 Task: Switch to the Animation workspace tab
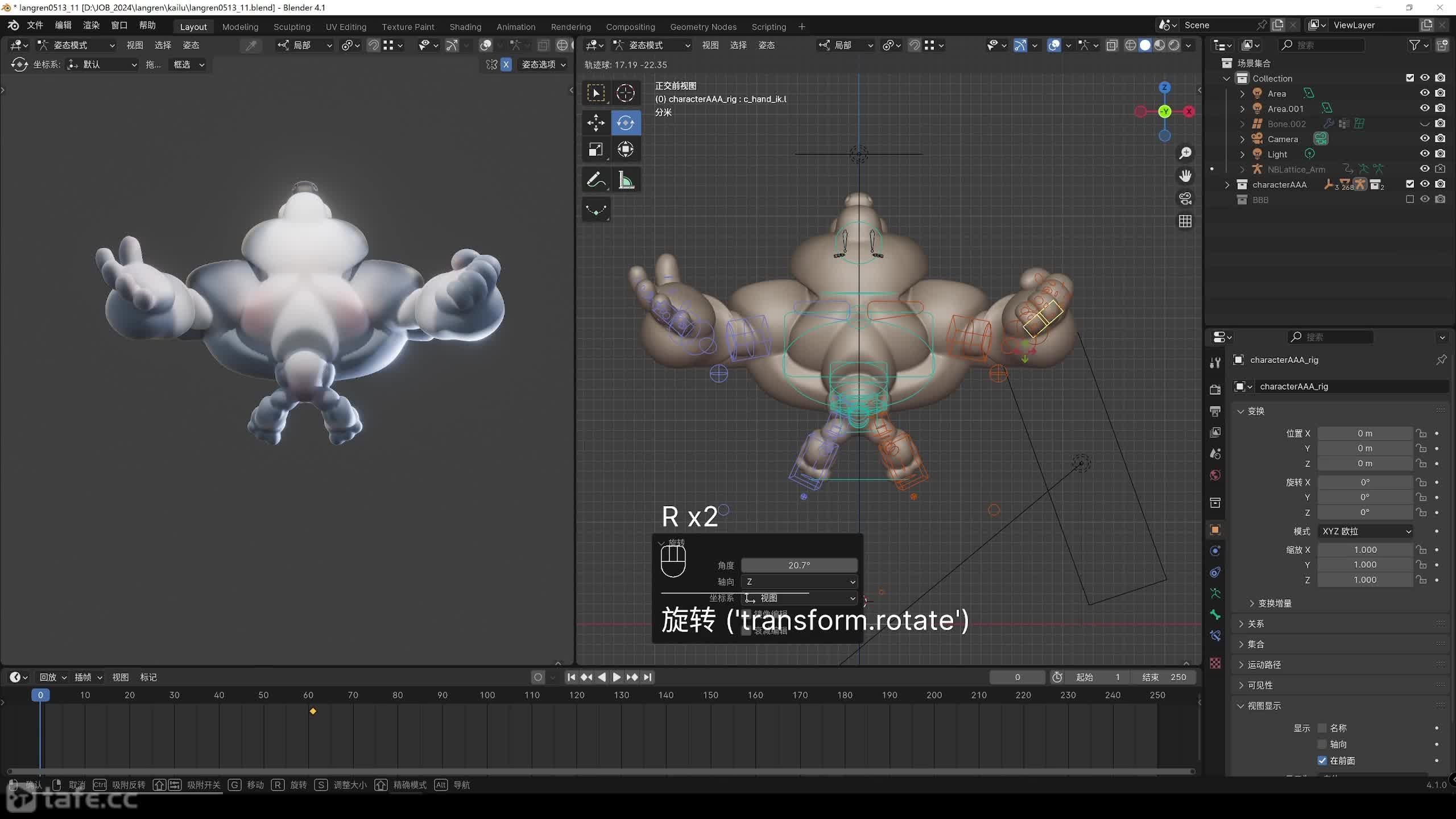click(516, 27)
